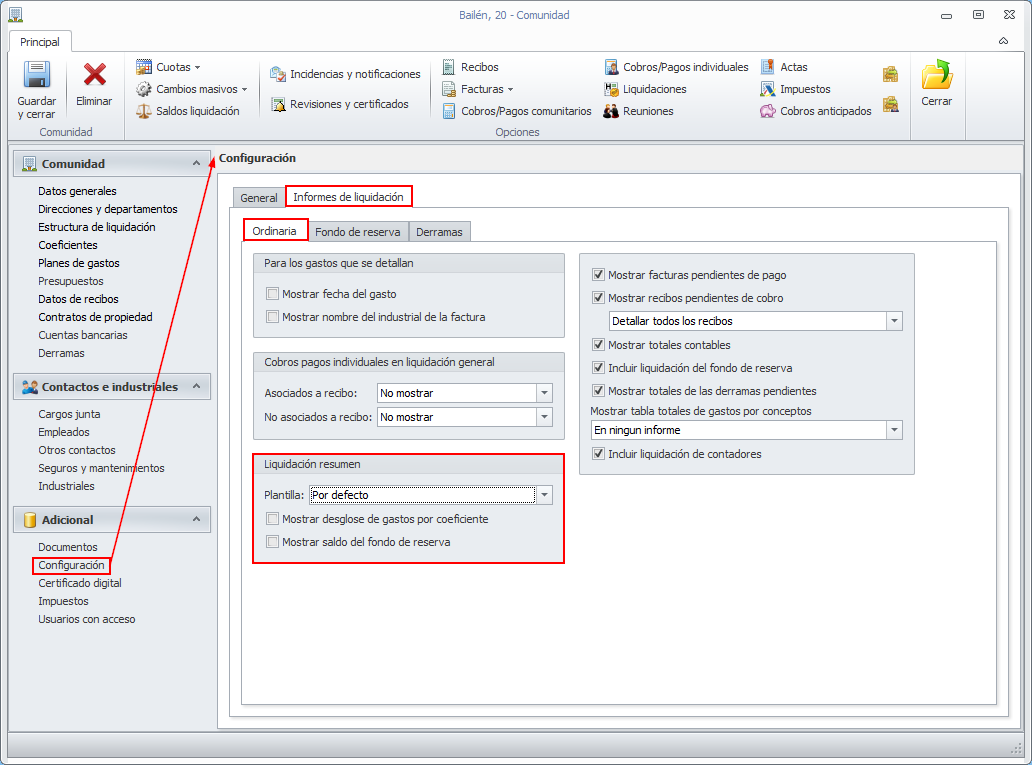The height and width of the screenshot is (765, 1032).
Task: Enable Mostrar nombre del industrial de la factura
Action: [272, 317]
